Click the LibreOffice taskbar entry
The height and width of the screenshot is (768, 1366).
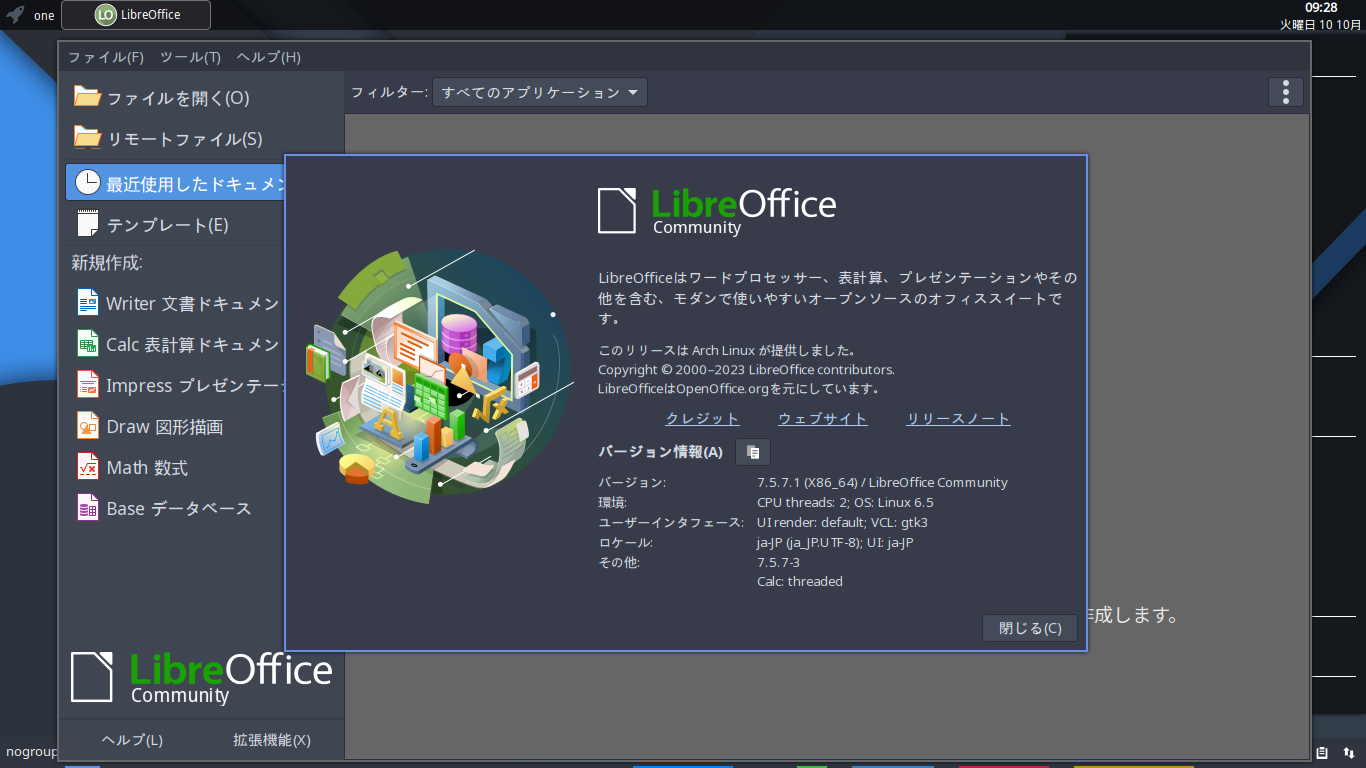click(136, 15)
